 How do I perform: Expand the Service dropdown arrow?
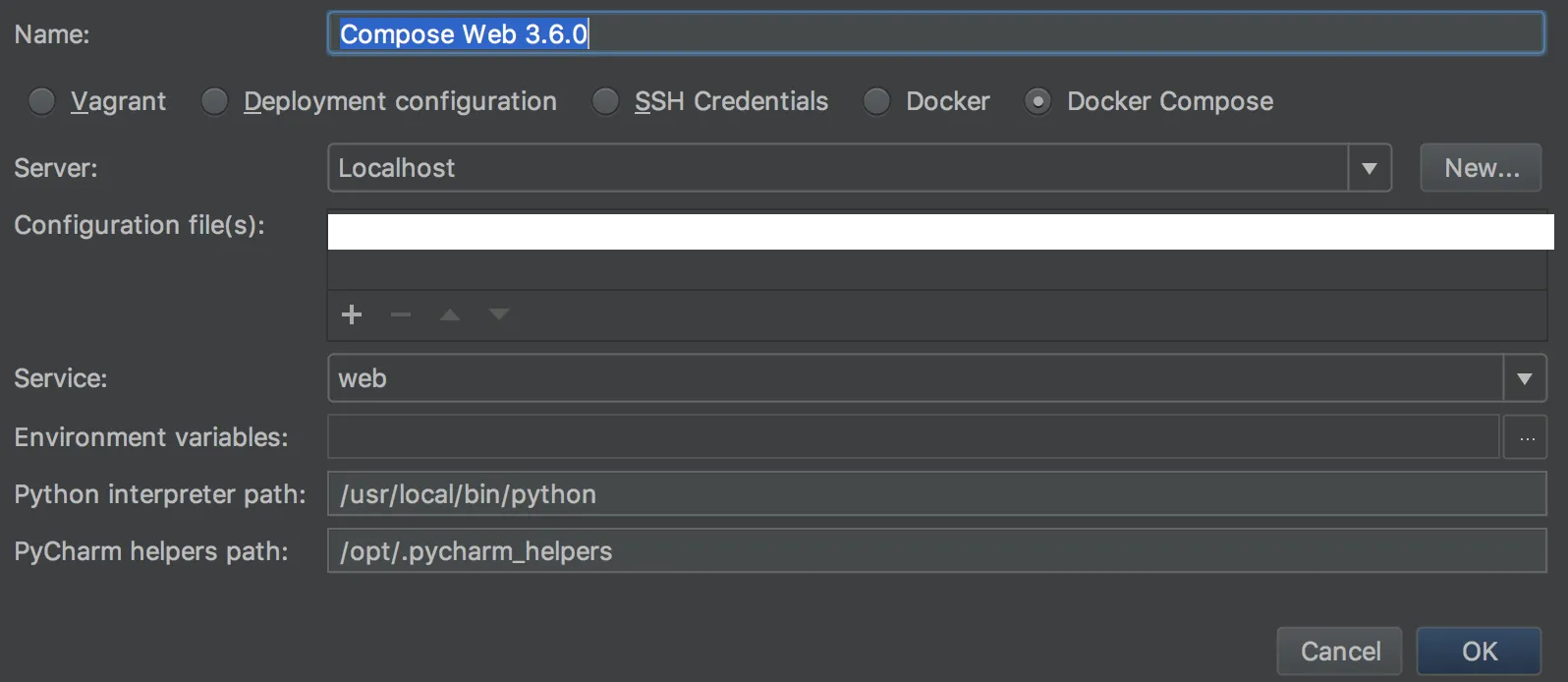(1525, 378)
